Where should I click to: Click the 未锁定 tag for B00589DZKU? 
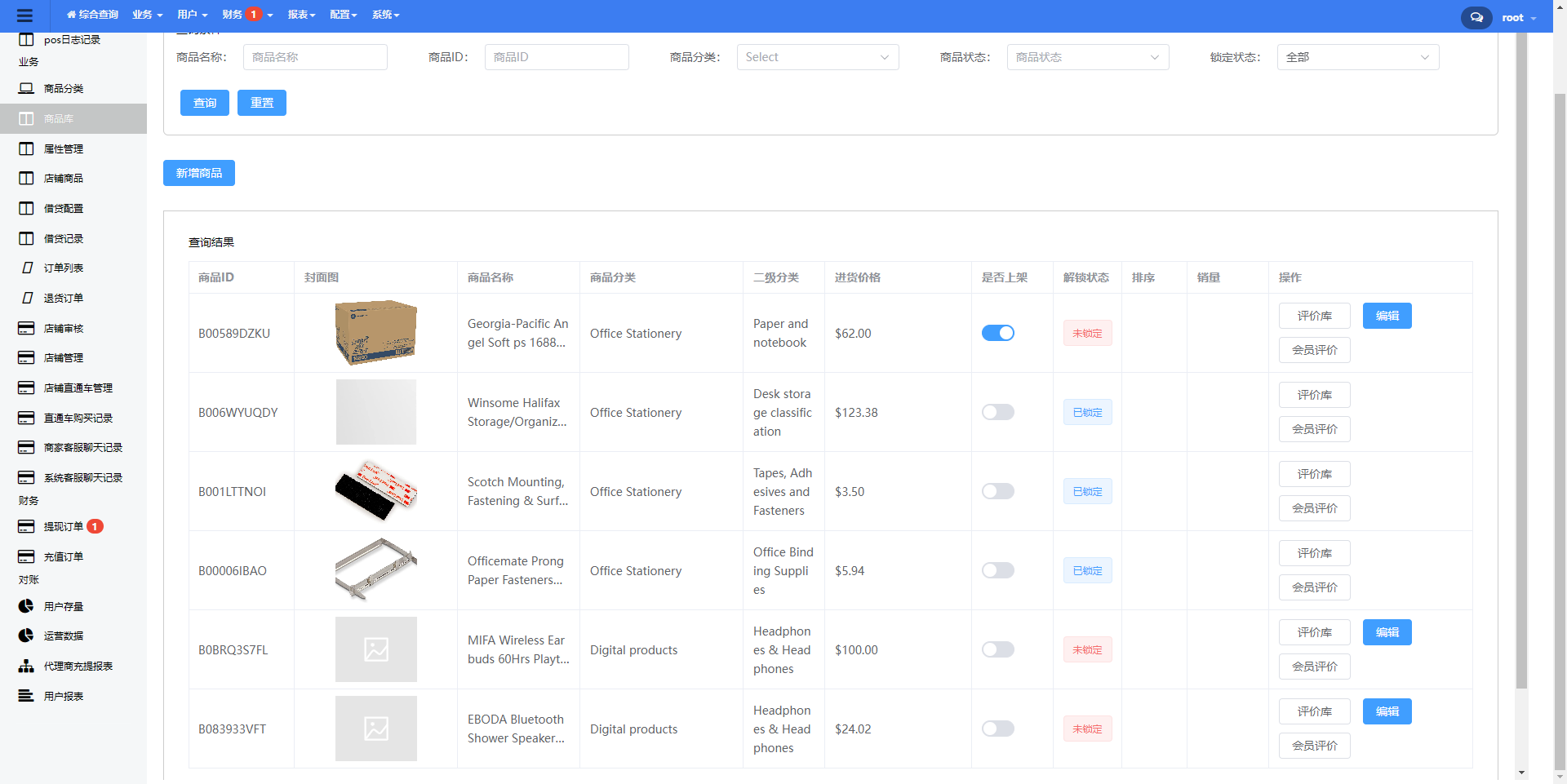click(x=1087, y=333)
